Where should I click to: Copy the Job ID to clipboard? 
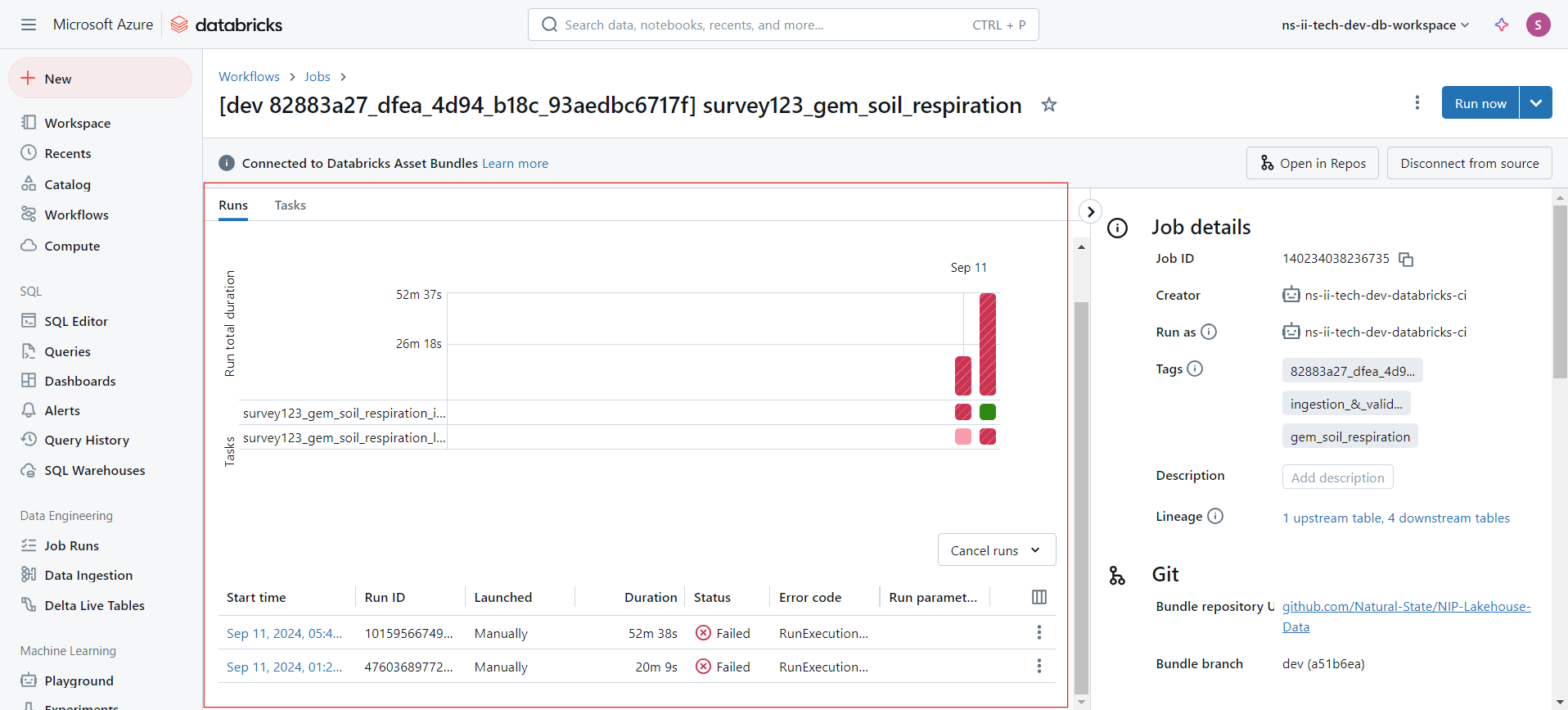[1406, 260]
